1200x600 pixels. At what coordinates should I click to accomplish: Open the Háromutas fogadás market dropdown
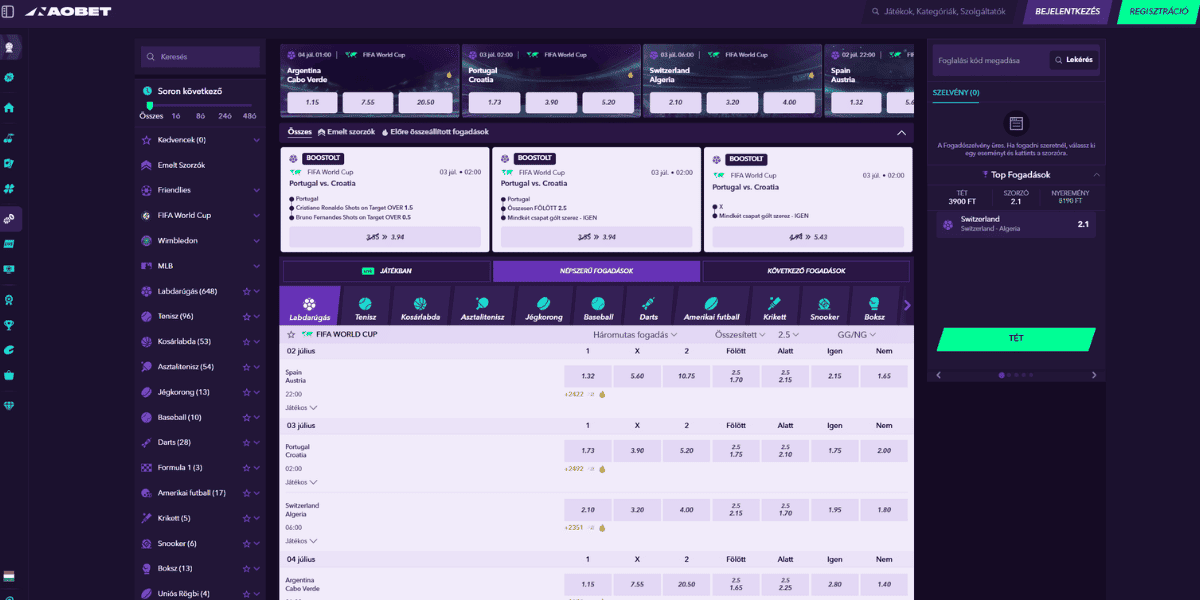pyautogui.click(x=636, y=335)
